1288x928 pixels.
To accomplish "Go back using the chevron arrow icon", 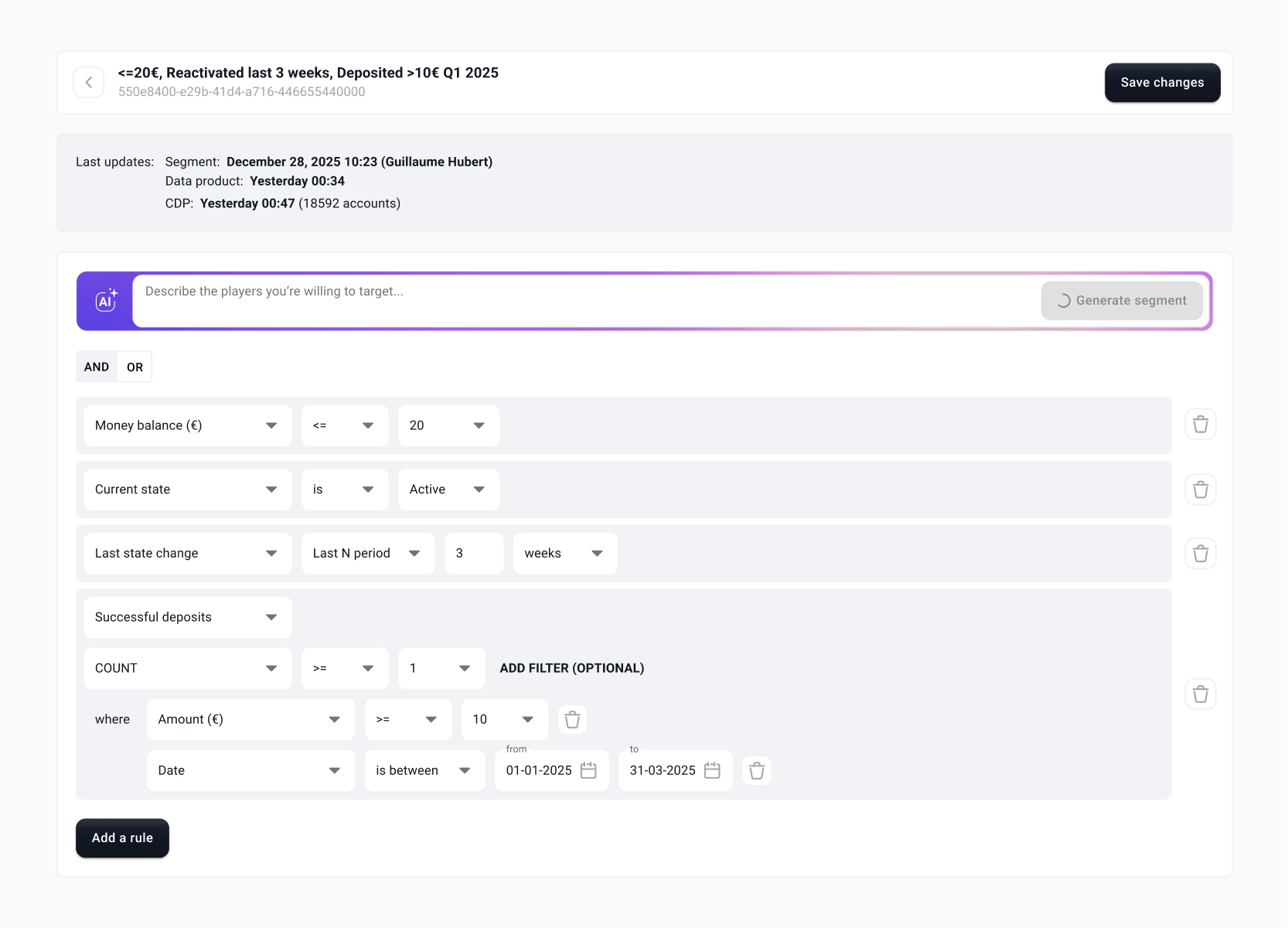I will [x=89, y=82].
